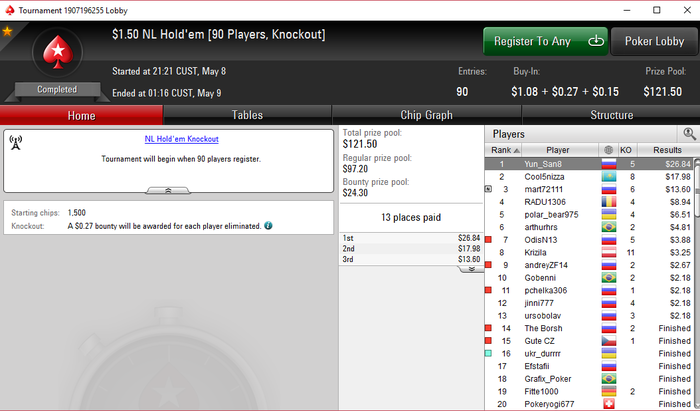Click the note icon beside mart72111
Screen dimensions: 700x411
(488, 189)
